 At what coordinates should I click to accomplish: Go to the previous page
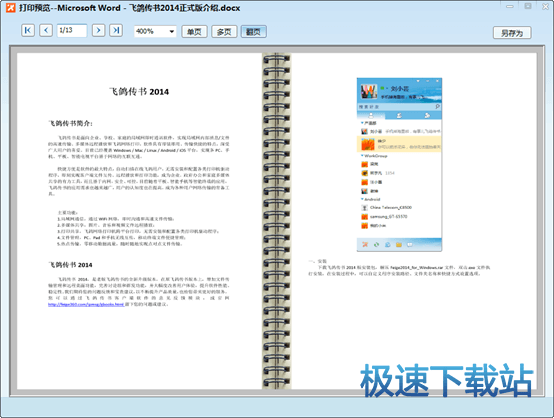tap(46, 30)
